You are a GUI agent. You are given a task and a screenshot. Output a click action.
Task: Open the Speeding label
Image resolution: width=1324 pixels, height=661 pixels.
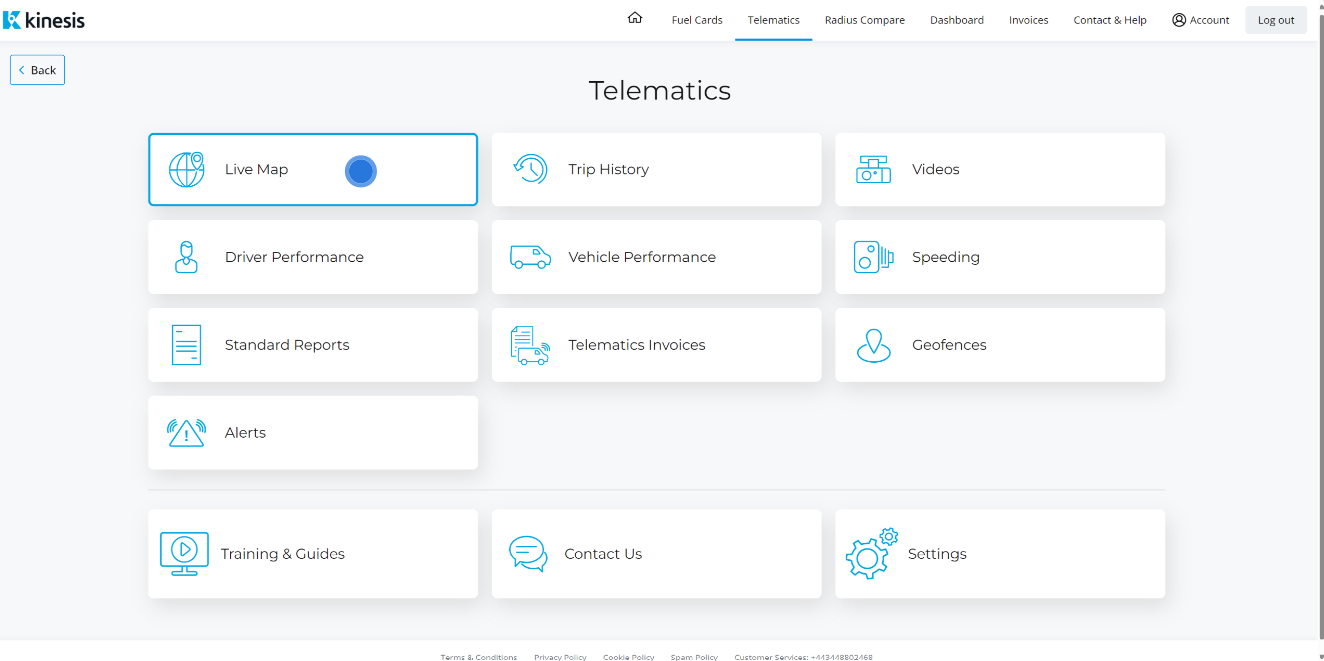tap(945, 257)
